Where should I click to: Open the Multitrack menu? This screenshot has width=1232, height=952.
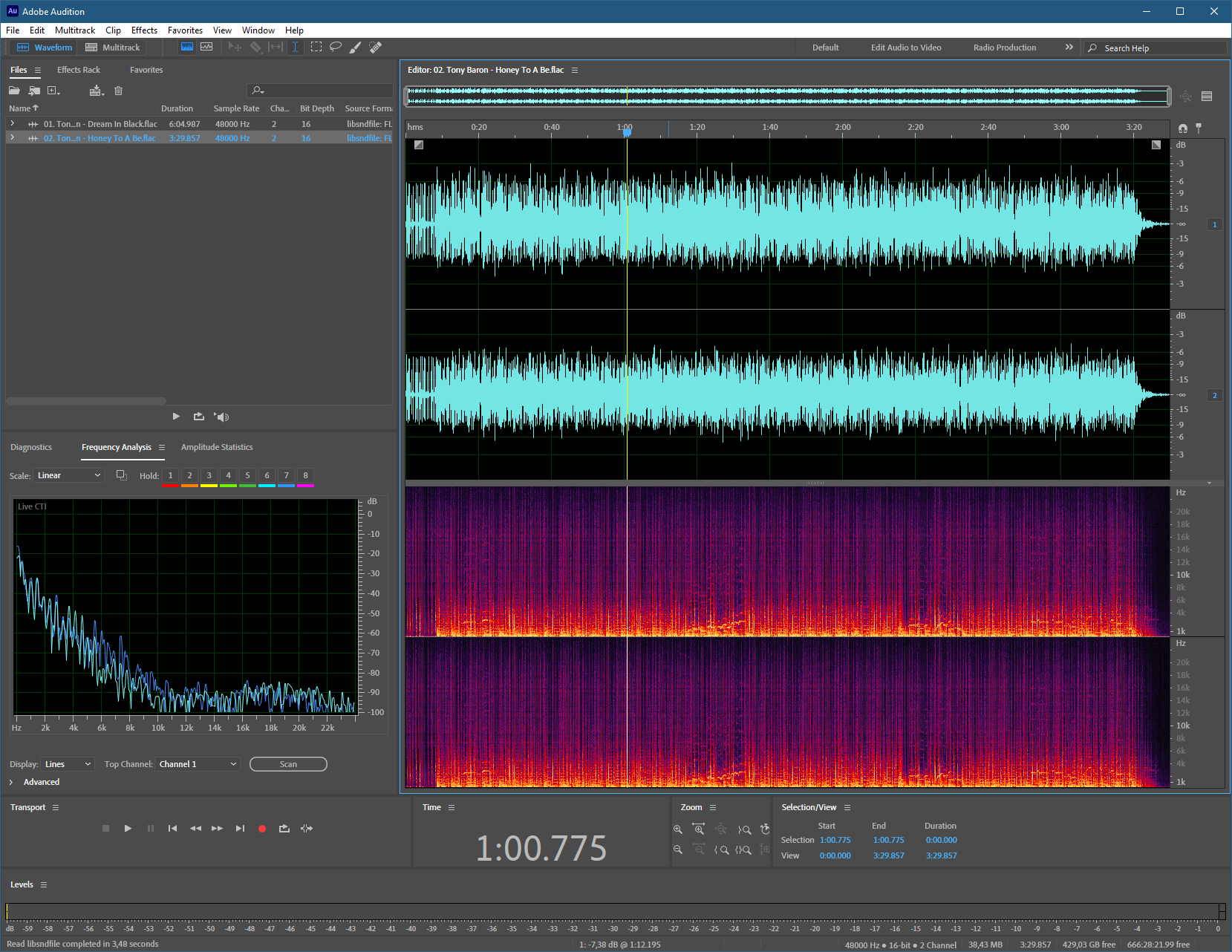coord(75,30)
